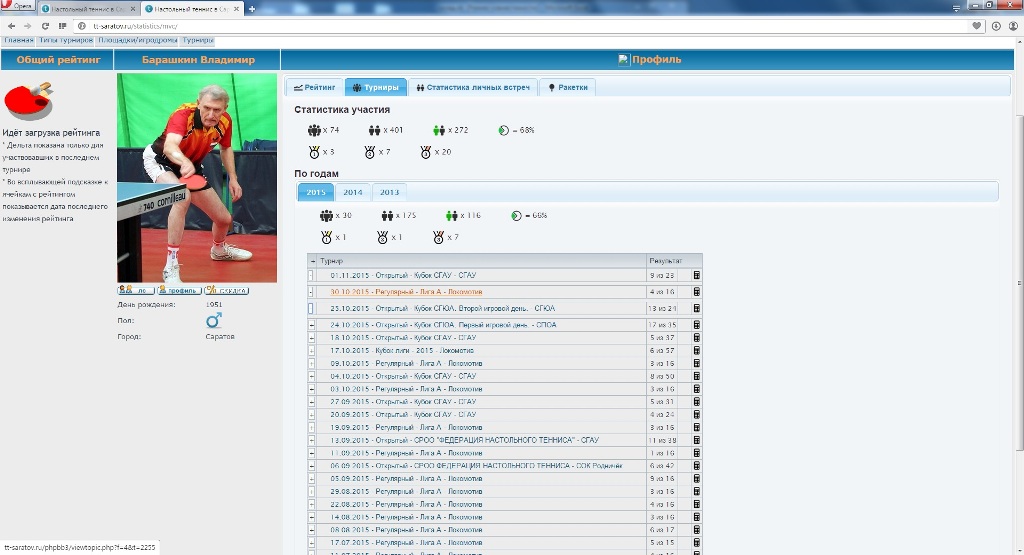Click the calculator icon in the 27.09.2015 row
This screenshot has height=555, width=1024.
(696, 402)
